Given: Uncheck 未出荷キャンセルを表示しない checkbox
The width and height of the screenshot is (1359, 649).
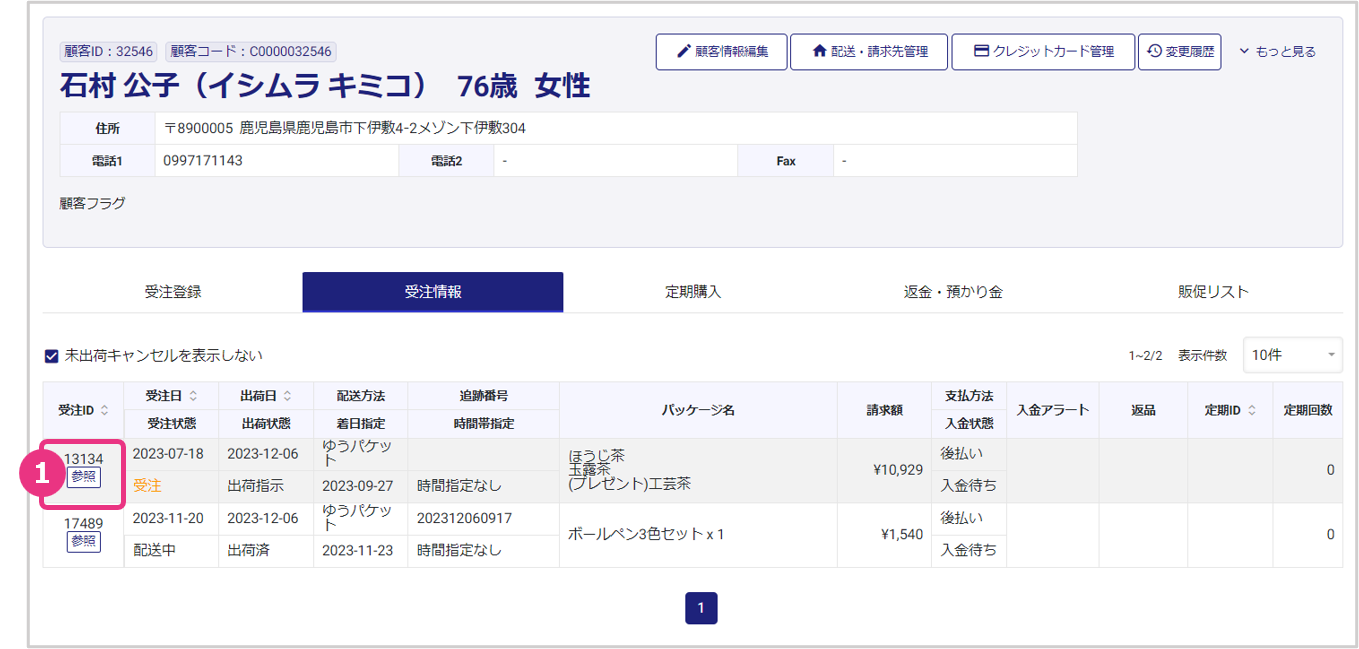Looking at the screenshot, I should tap(52, 356).
